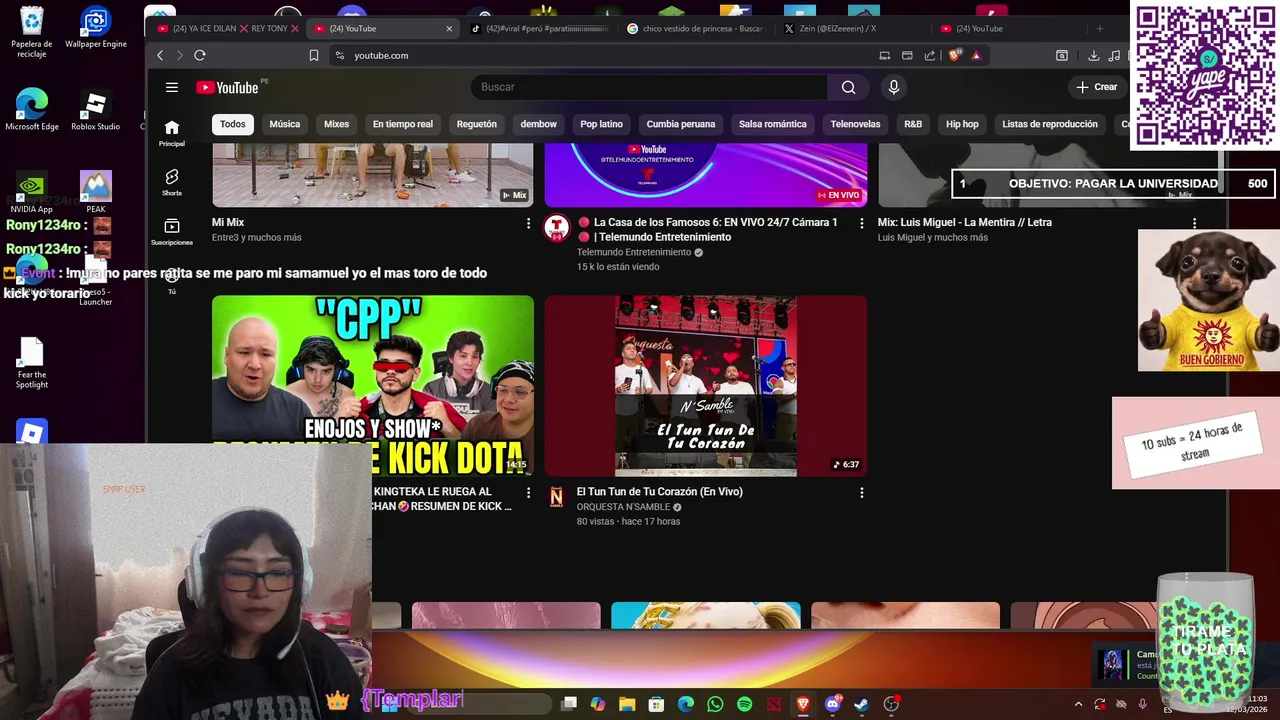Open the CPP Kick Dota video thumbnail

(373, 385)
